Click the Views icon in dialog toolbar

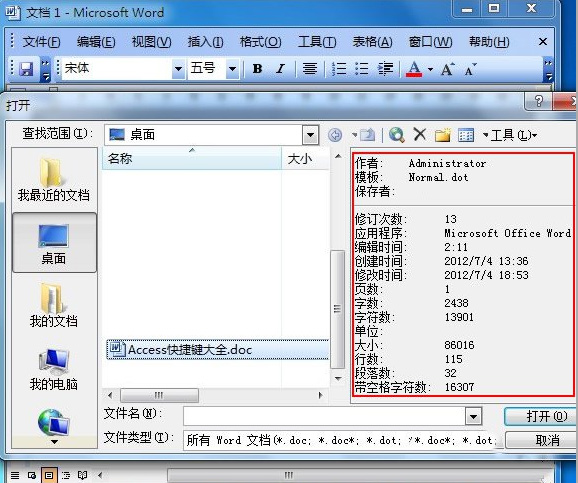[x=466, y=135]
